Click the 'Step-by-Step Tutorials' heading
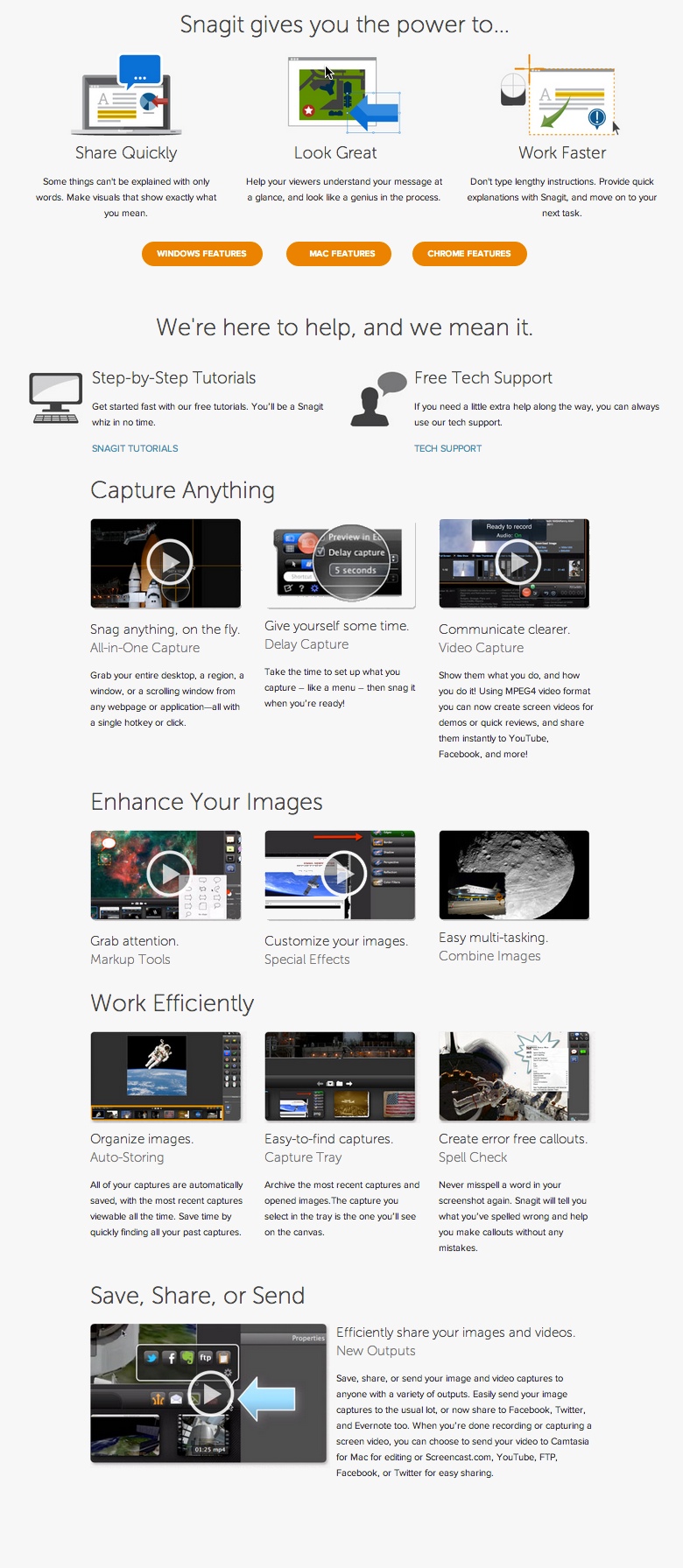The image size is (683, 1568). click(174, 378)
